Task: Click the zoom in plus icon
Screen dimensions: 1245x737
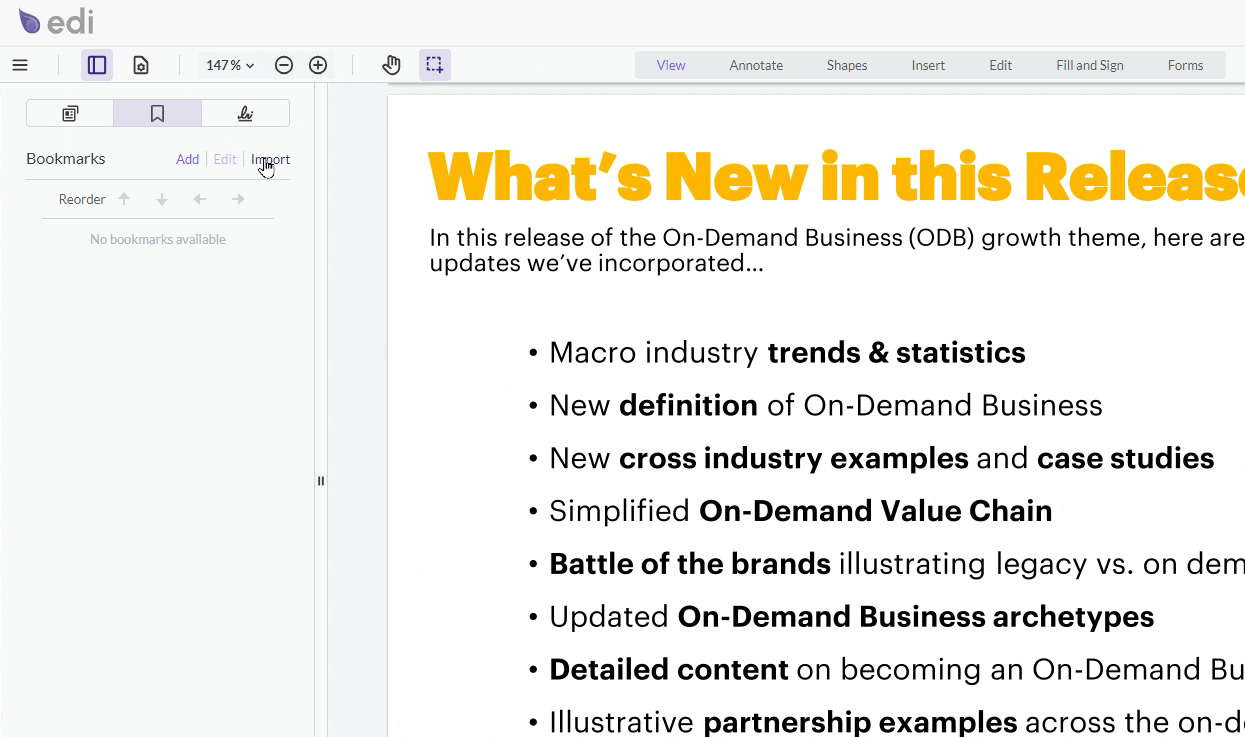Action: pos(318,65)
